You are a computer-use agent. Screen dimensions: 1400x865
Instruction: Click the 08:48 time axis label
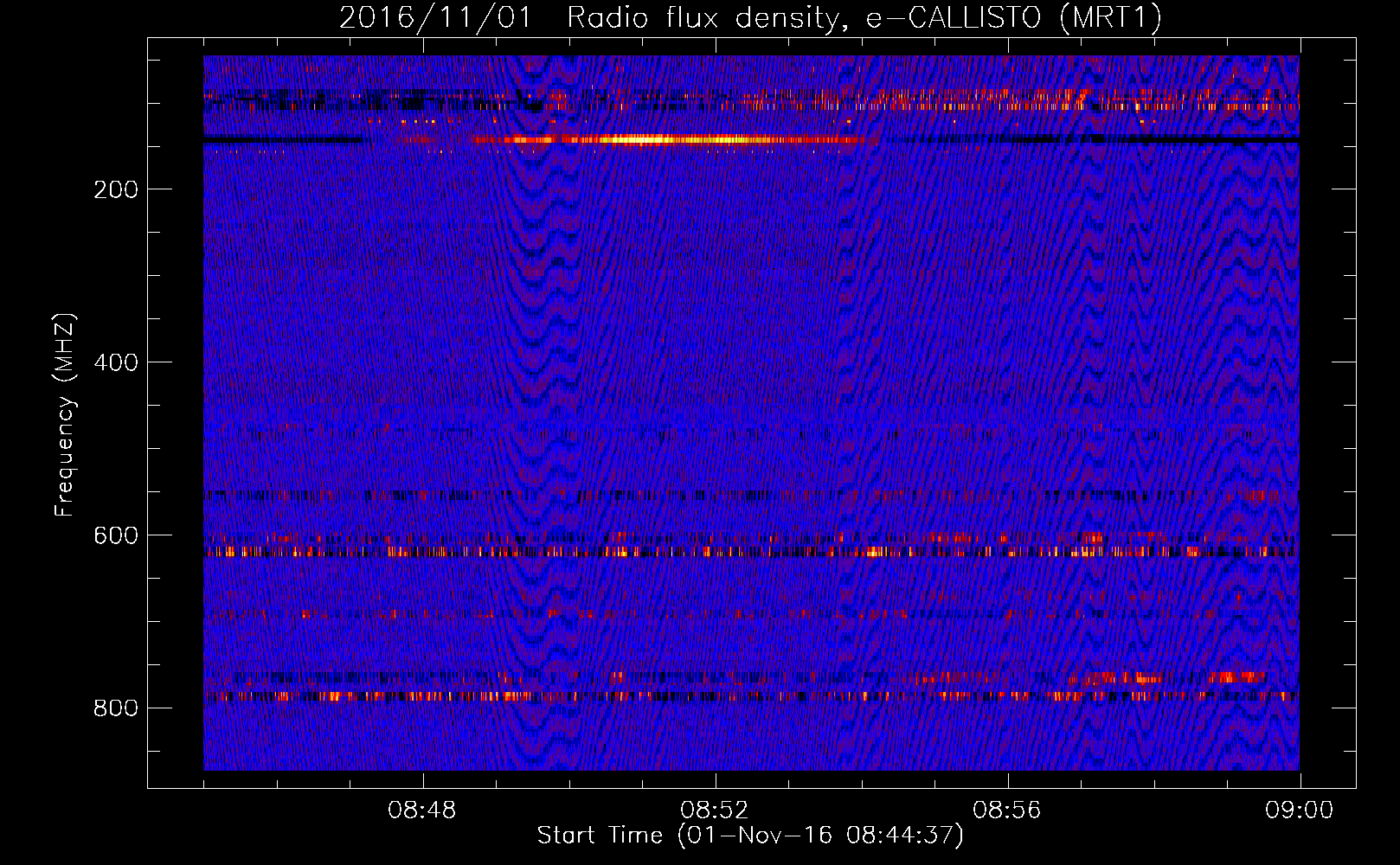pos(422,811)
